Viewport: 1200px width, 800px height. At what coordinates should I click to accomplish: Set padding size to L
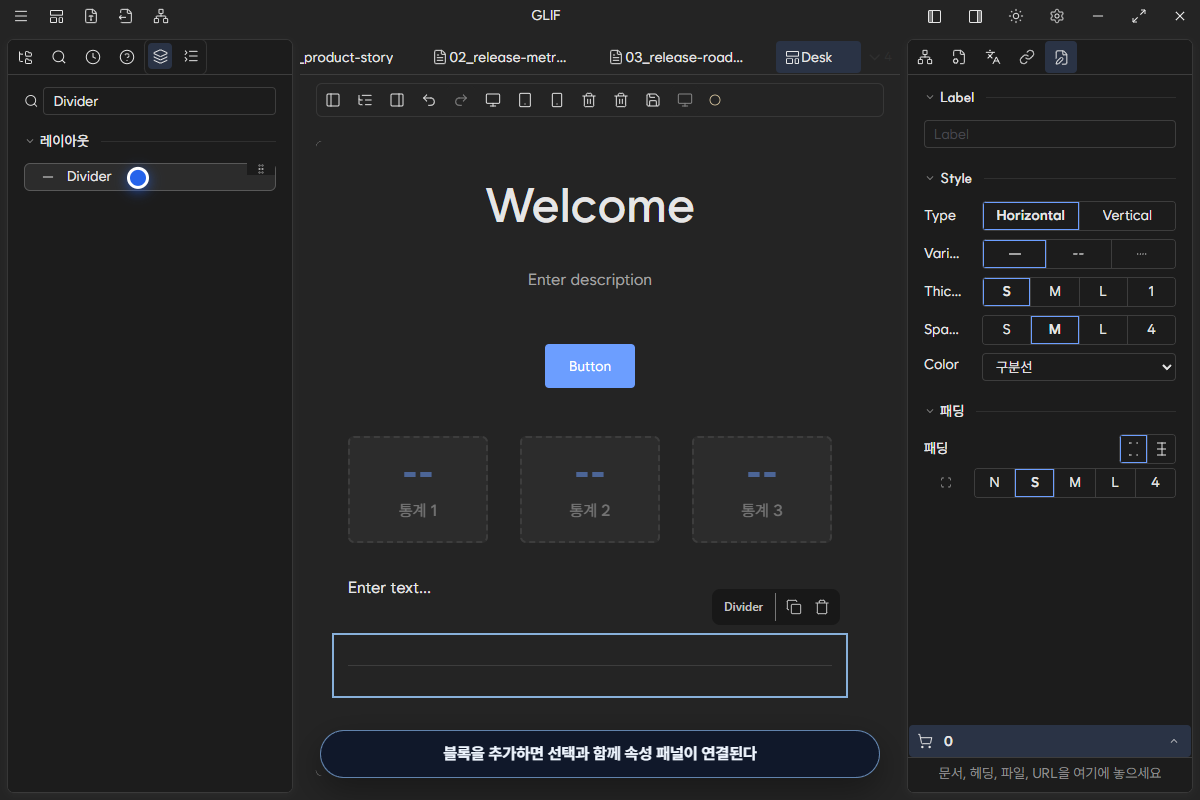tap(1115, 483)
